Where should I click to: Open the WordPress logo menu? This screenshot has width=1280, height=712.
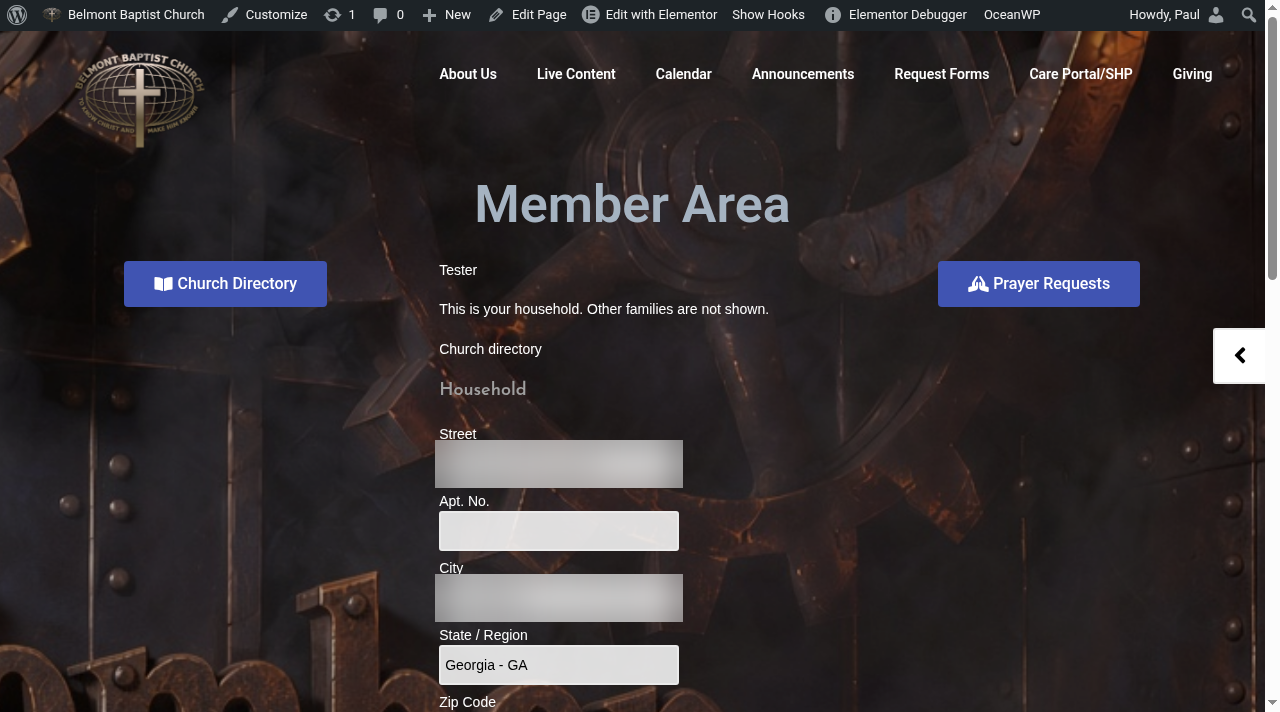pyautogui.click(x=17, y=15)
